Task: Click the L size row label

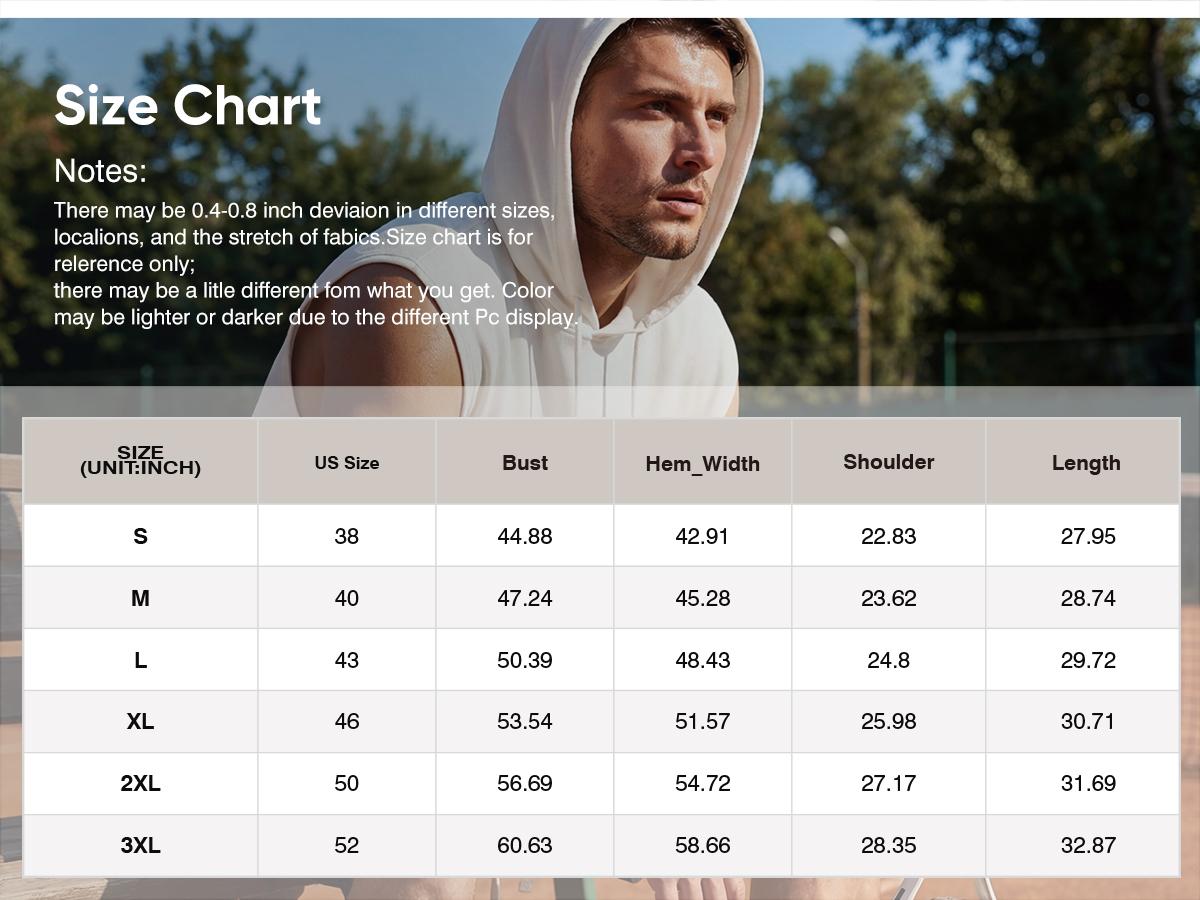Action: click(x=140, y=660)
